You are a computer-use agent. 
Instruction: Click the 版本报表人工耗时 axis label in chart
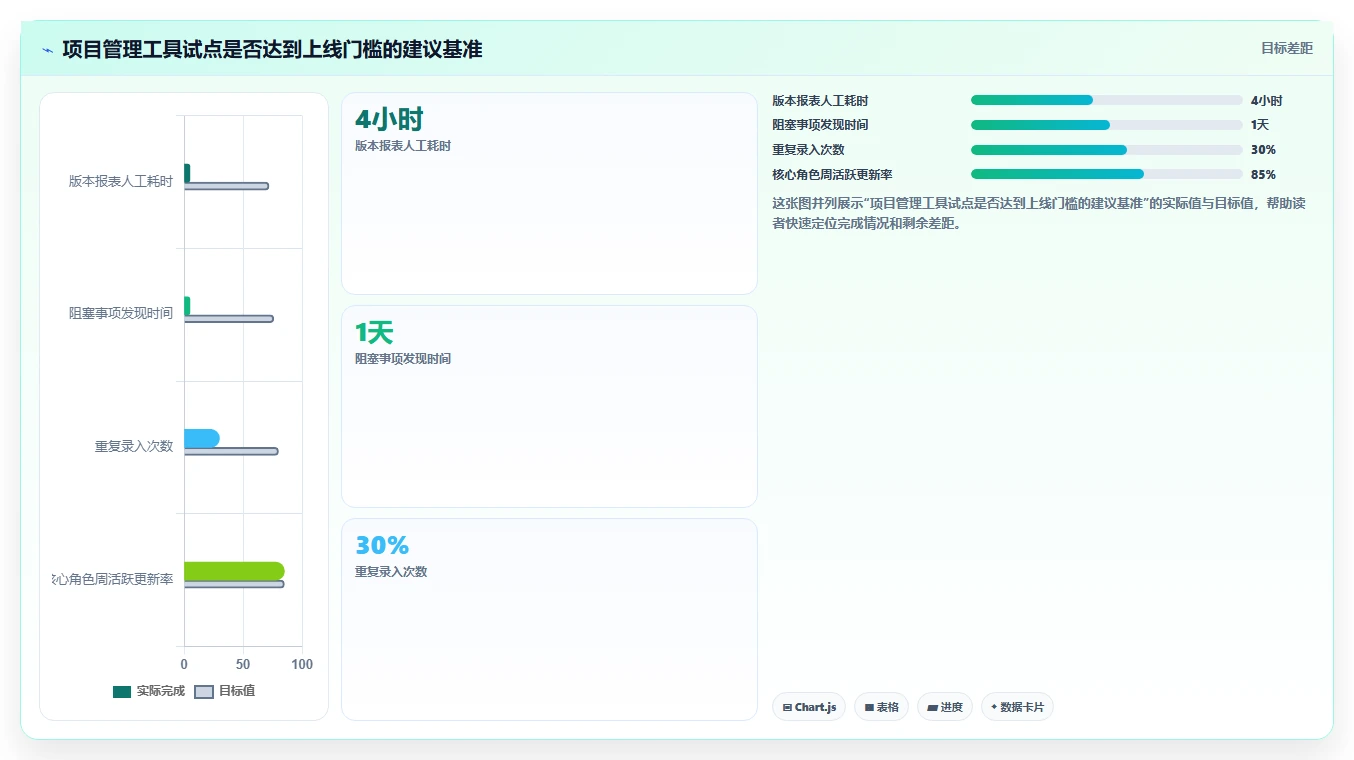tap(121, 182)
